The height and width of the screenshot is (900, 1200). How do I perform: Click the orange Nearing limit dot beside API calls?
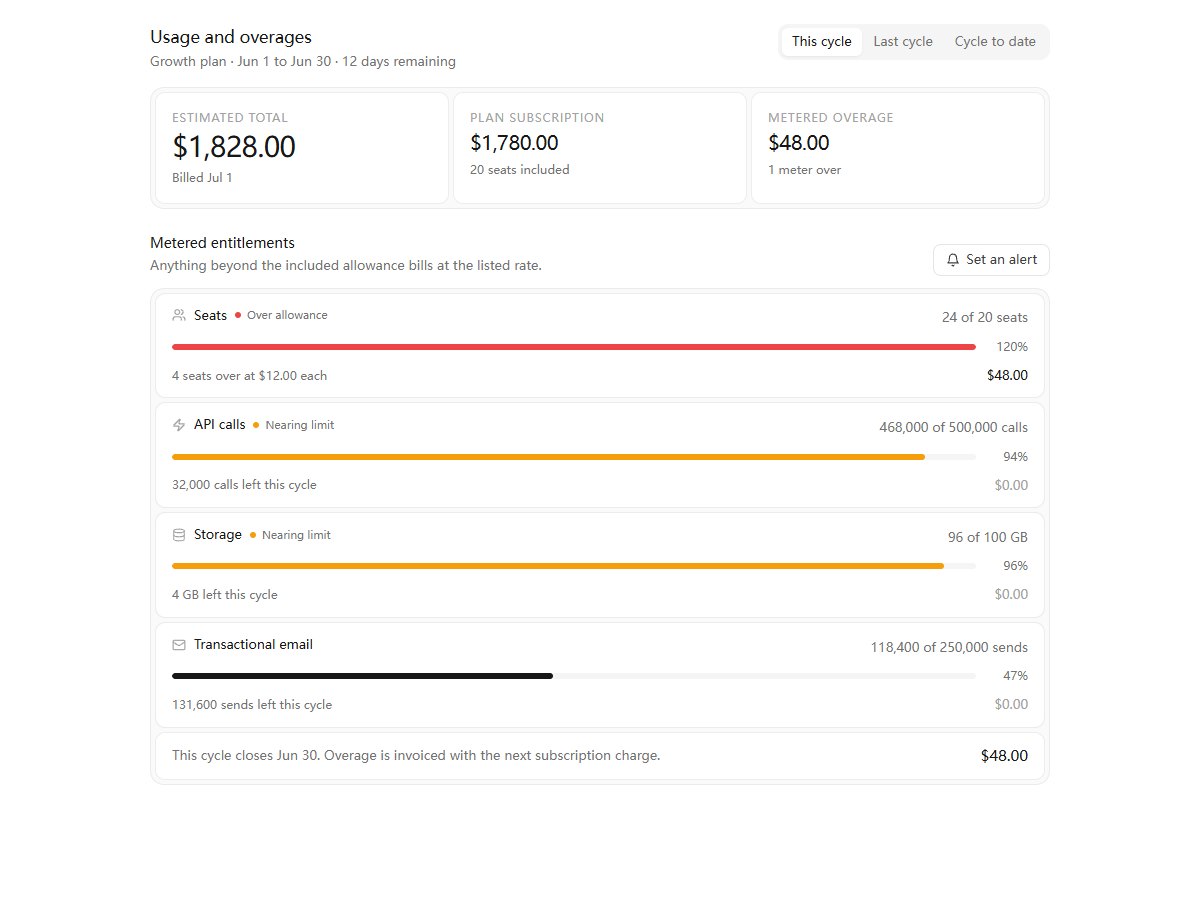coord(256,425)
